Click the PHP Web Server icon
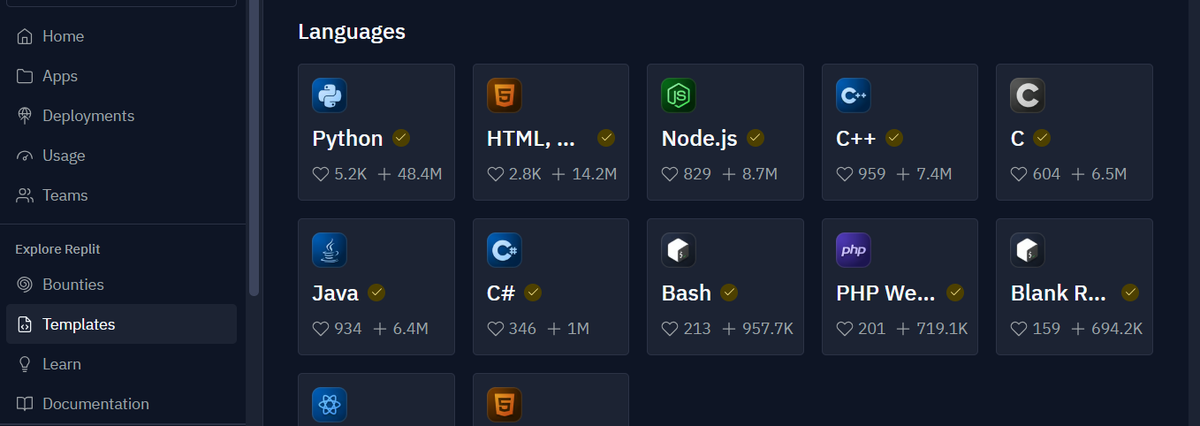 (x=853, y=250)
